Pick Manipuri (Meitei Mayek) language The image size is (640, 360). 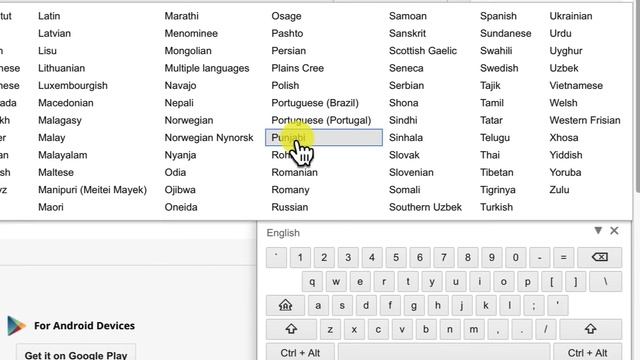pyautogui.click(x=92, y=190)
